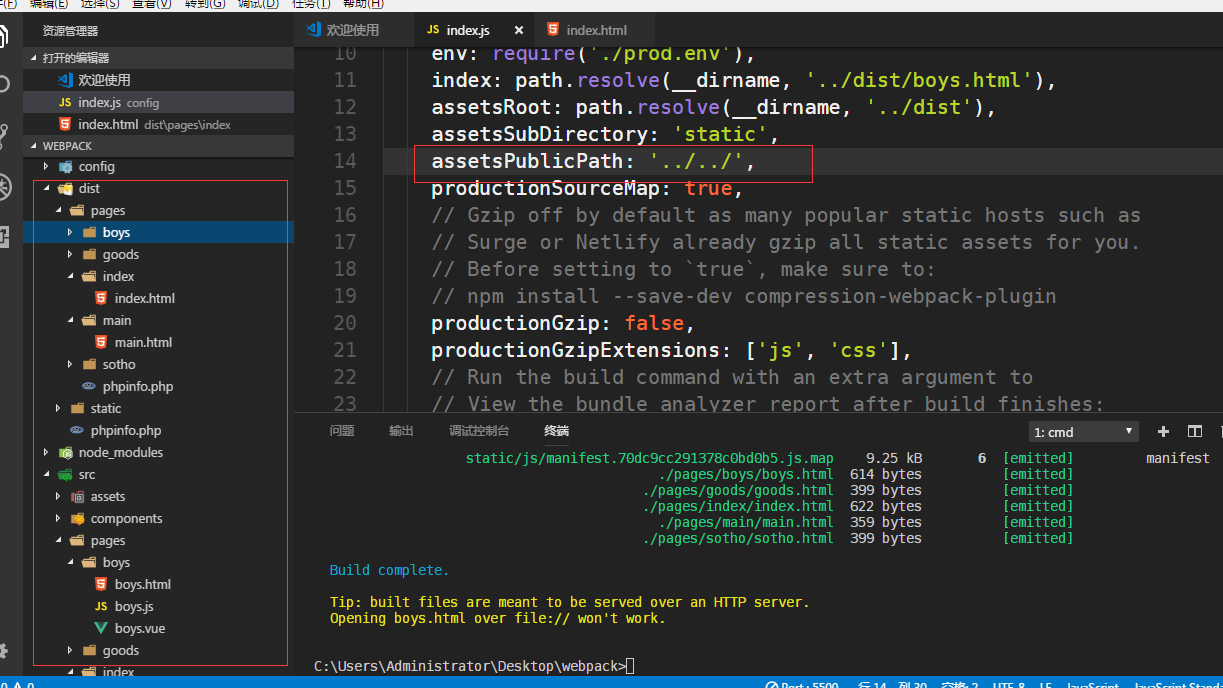
Task: Collapse the 打开的编辑器 section
Action: pyautogui.click(x=35, y=58)
